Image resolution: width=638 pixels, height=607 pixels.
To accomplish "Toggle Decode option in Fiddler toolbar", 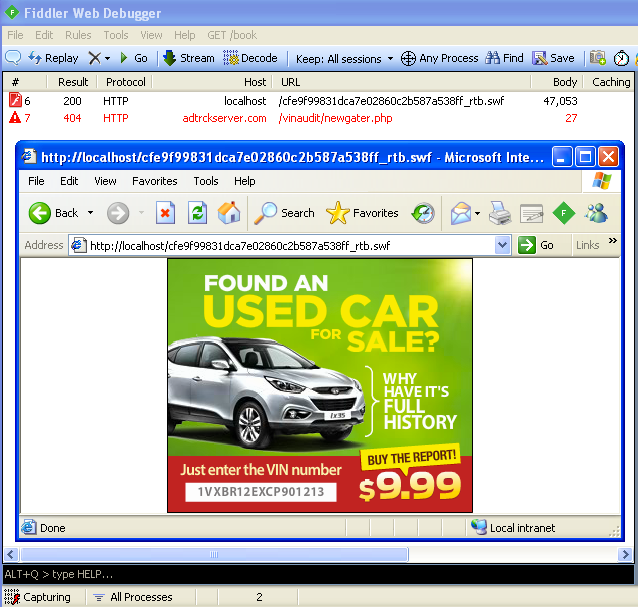I will (x=250, y=58).
